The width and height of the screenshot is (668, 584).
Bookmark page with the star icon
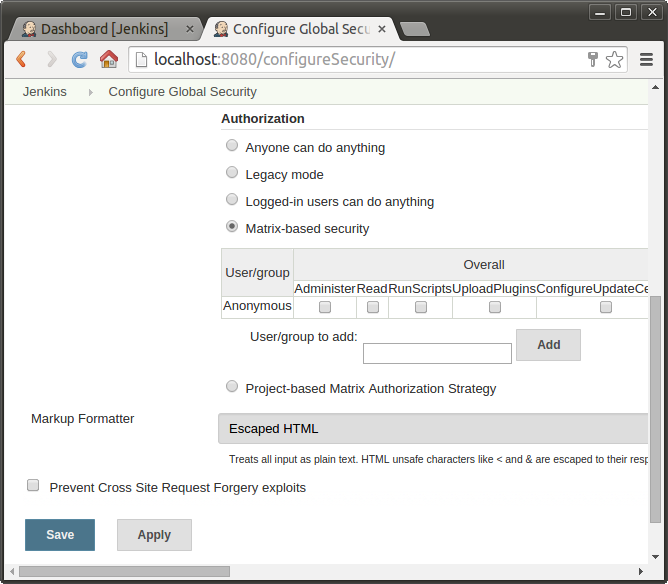coord(614,59)
